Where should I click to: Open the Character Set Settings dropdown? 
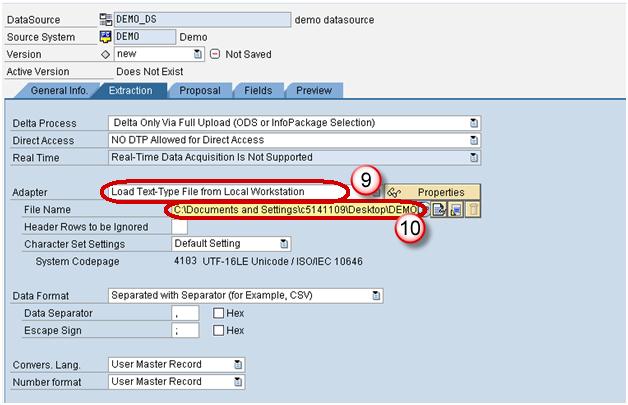coord(285,243)
